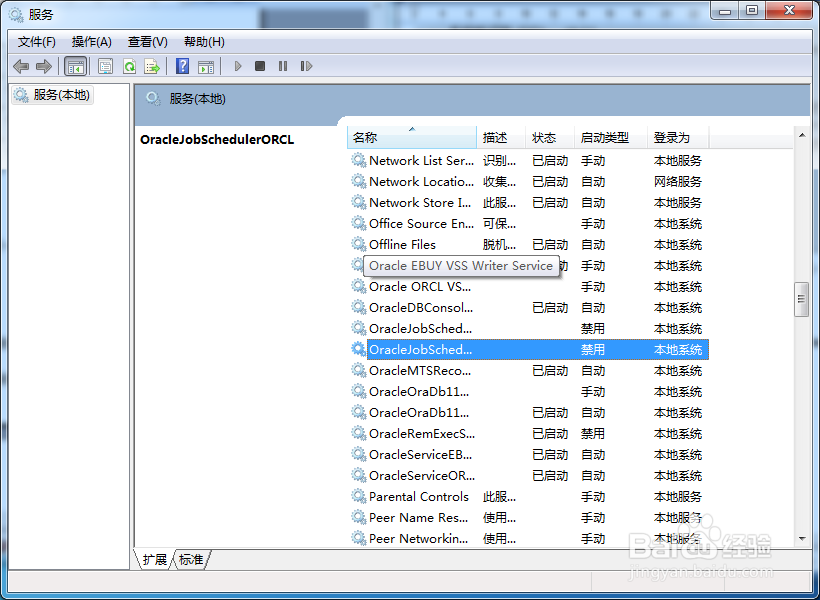
Task: Select the Peer Name Res... service
Action: pyautogui.click(x=528, y=517)
